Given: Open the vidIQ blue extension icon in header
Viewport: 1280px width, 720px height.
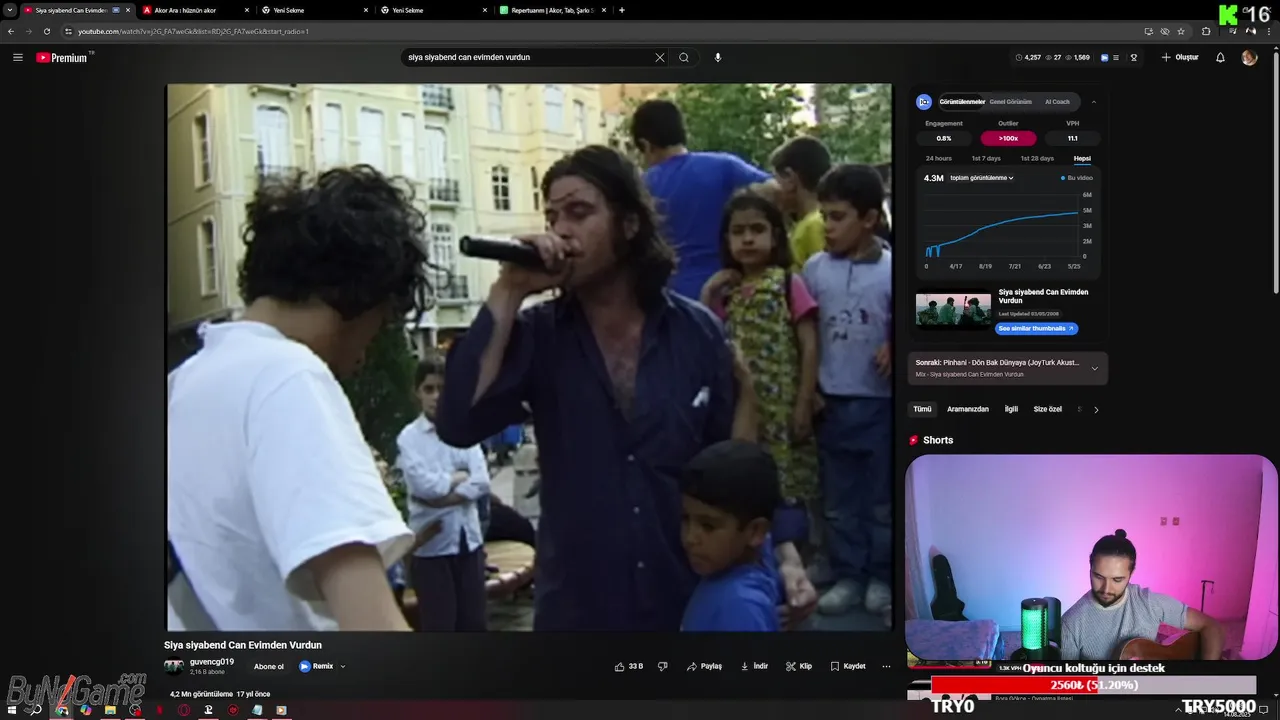Looking at the screenshot, I should point(1104,57).
